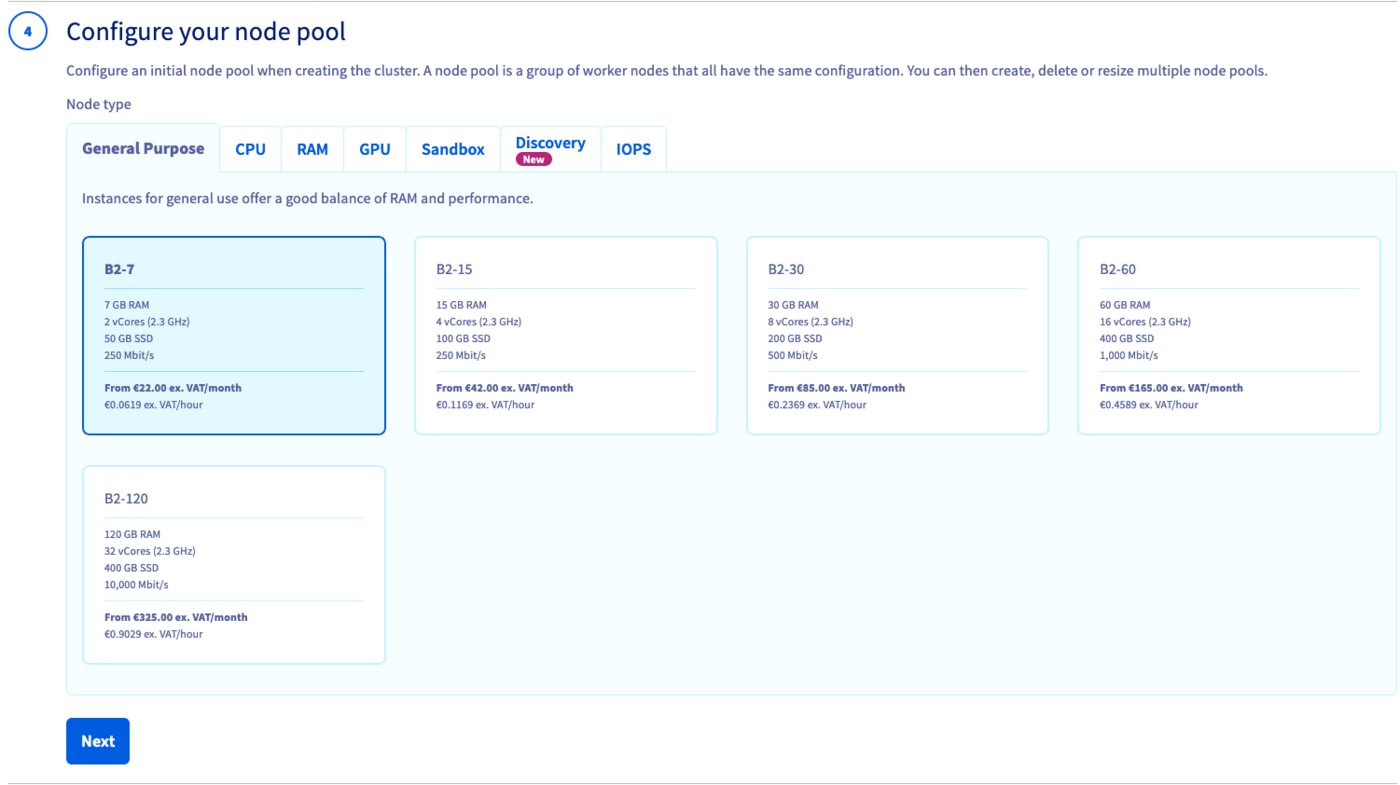Click the New badge under Discovery
The image size is (1400, 785).
click(x=533, y=160)
